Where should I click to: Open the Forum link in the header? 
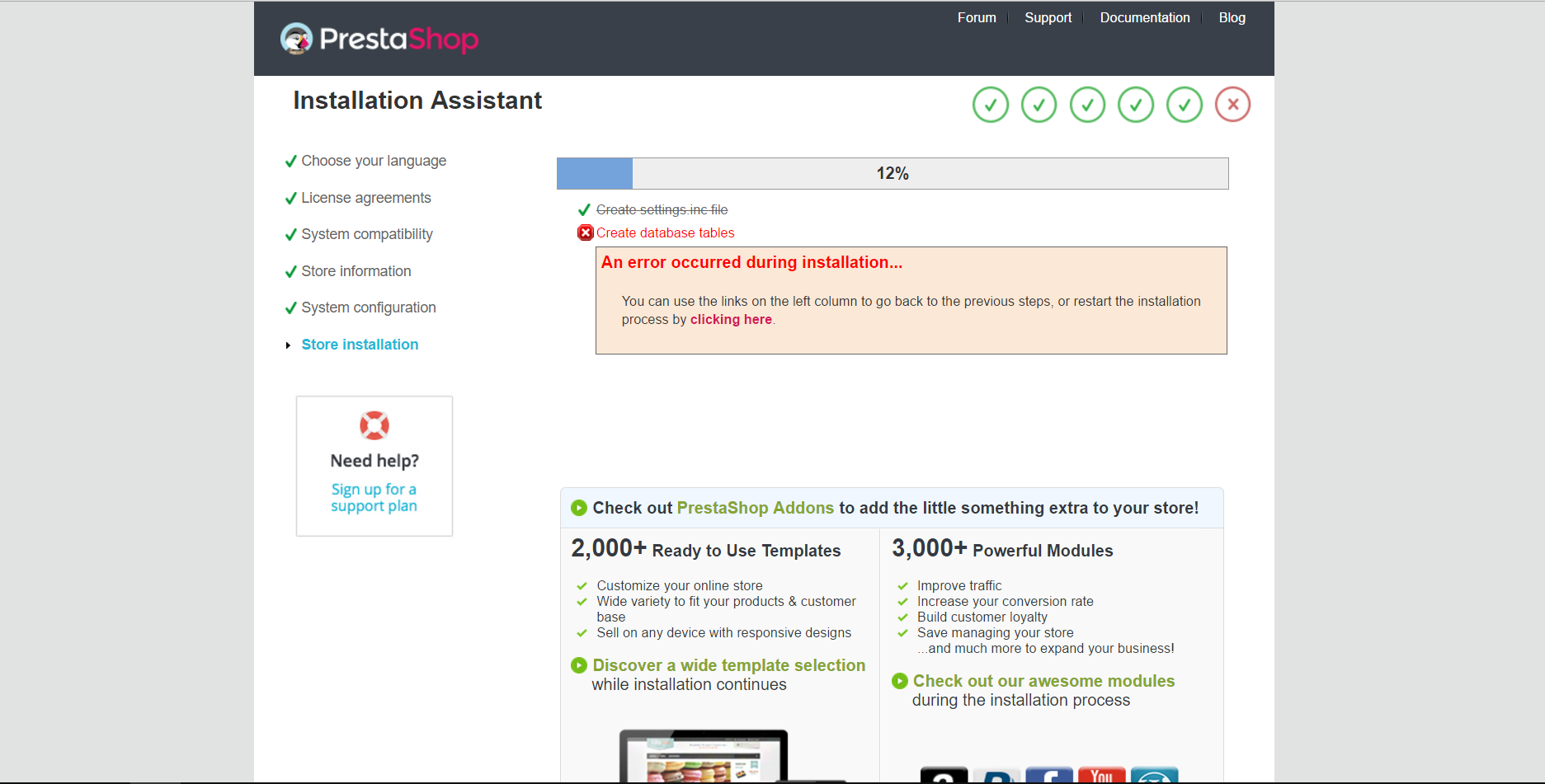click(977, 17)
